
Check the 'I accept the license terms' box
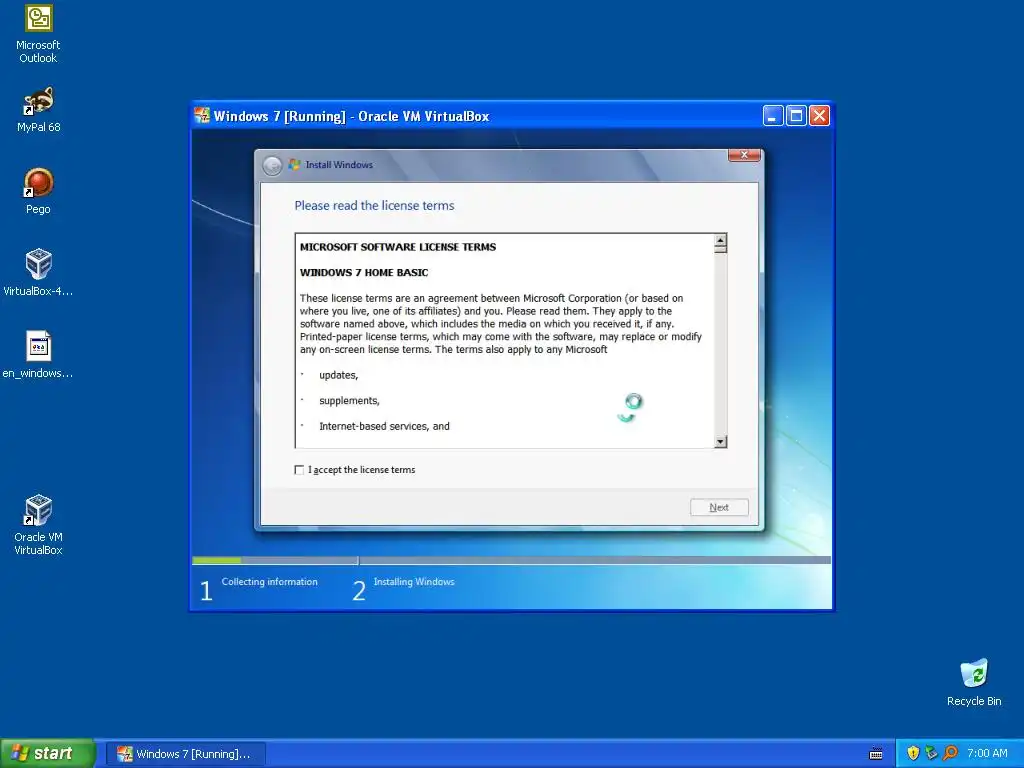pos(299,470)
